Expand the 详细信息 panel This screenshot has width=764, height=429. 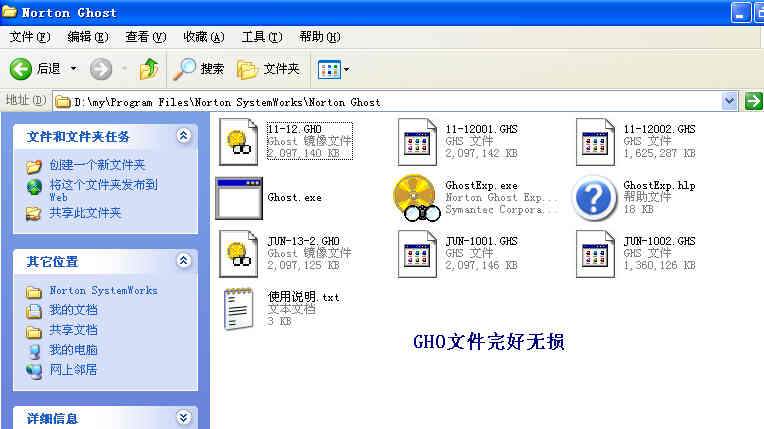click(183, 417)
